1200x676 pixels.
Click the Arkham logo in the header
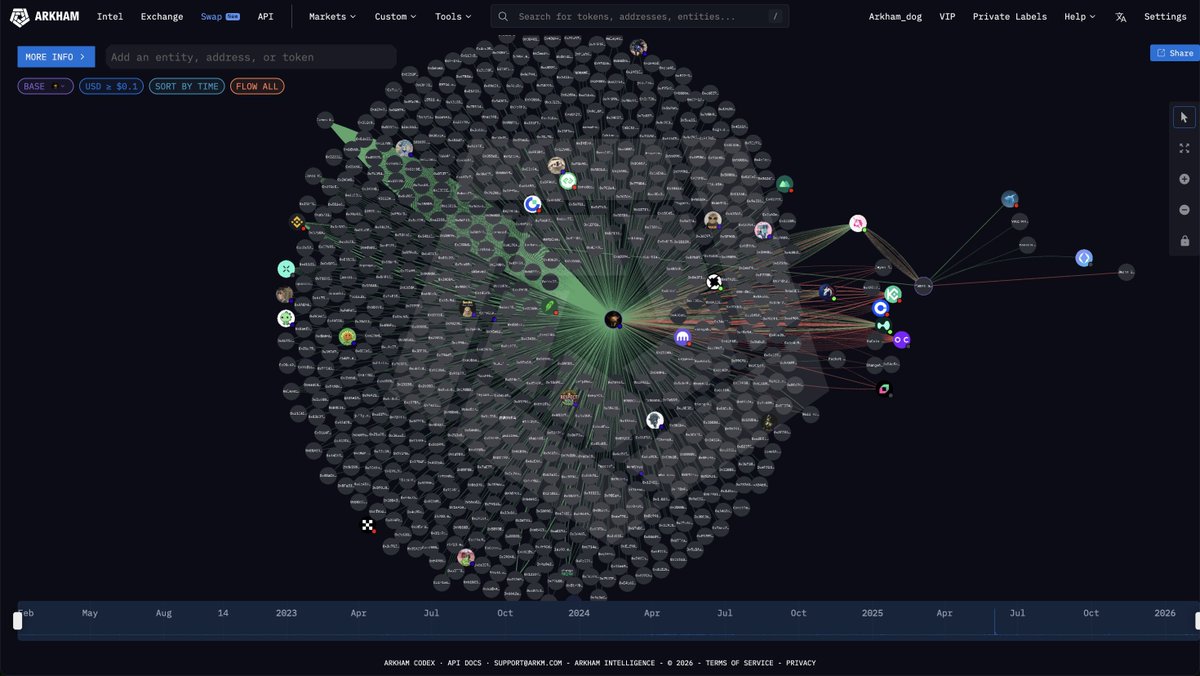click(46, 16)
